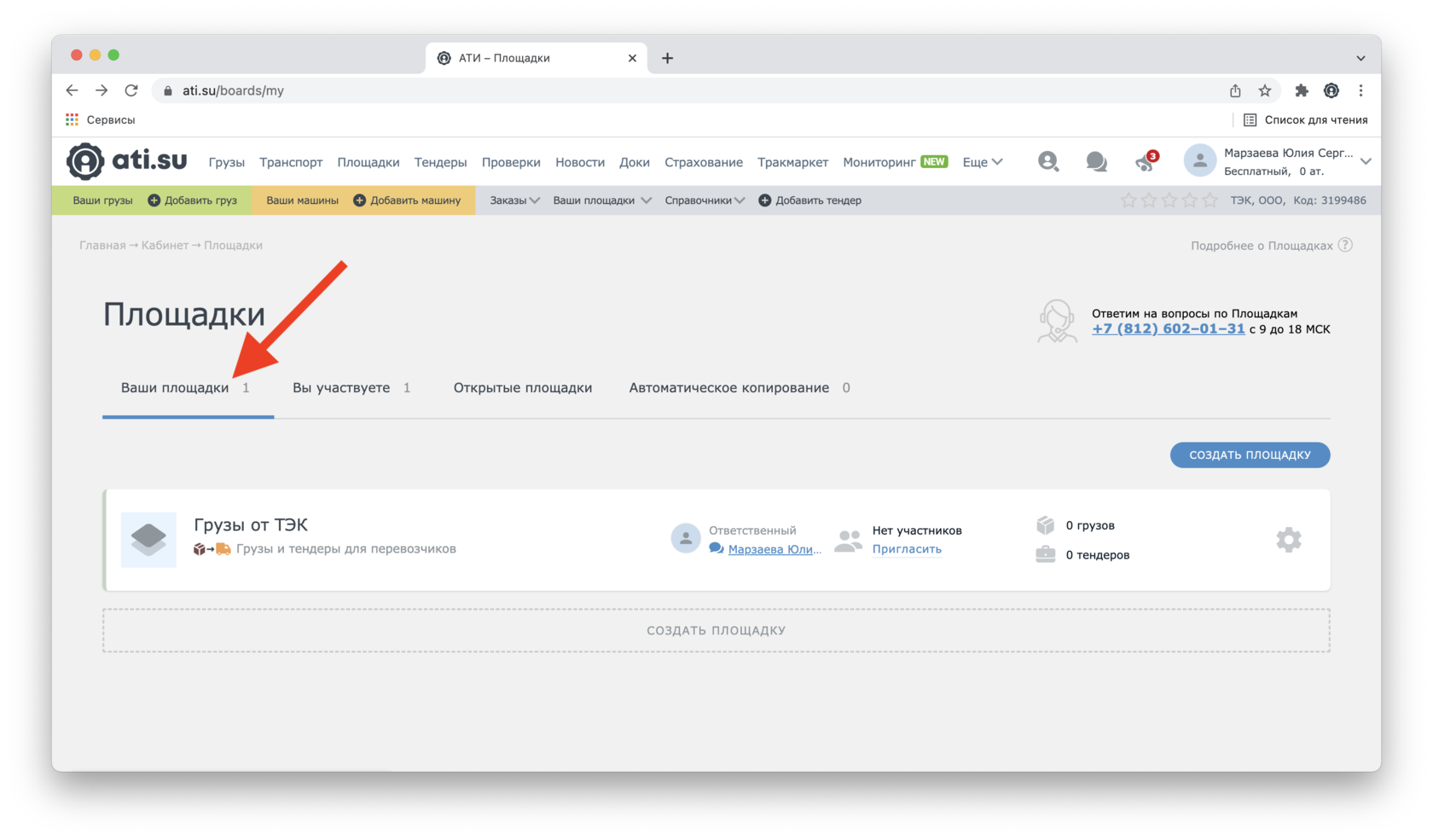
Task: Open the chat messages icon
Action: 1096,161
